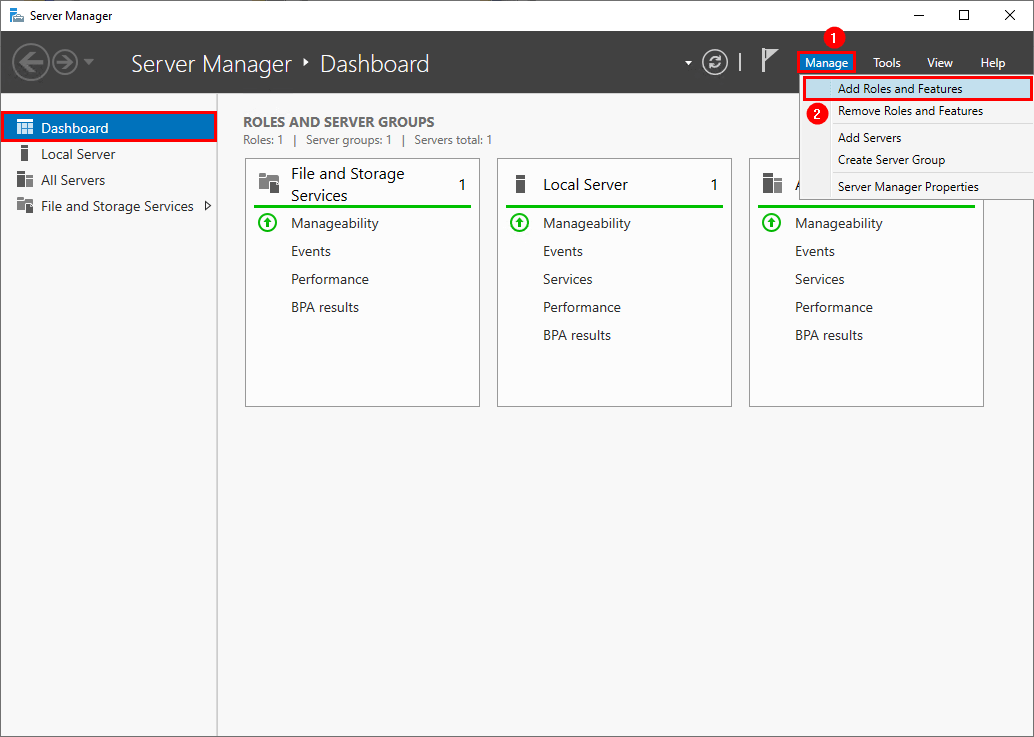The width and height of the screenshot is (1034, 737).
Task: Open the Local Server tile title
Action: [585, 185]
